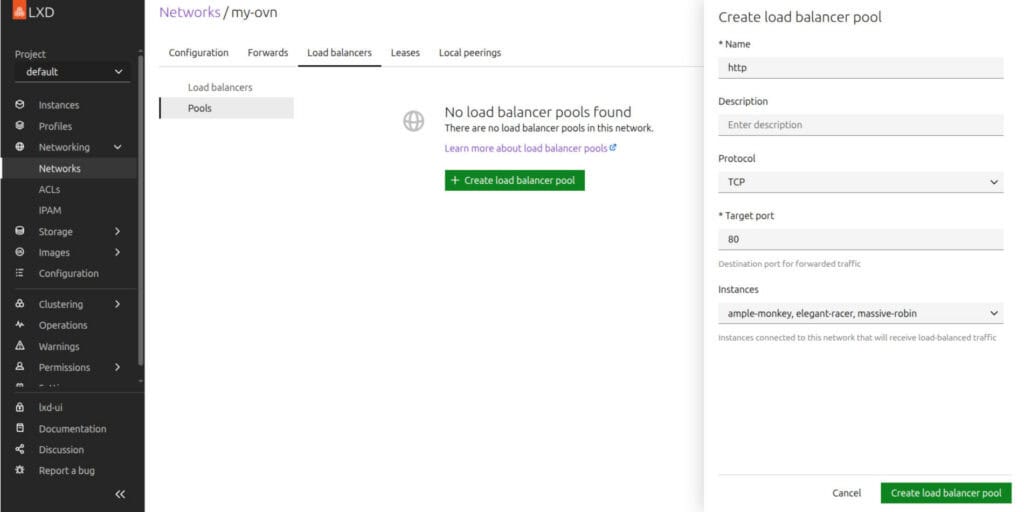Open Configuration page from sidebar
The image size is (1024, 512).
pyautogui.click(x=69, y=274)
